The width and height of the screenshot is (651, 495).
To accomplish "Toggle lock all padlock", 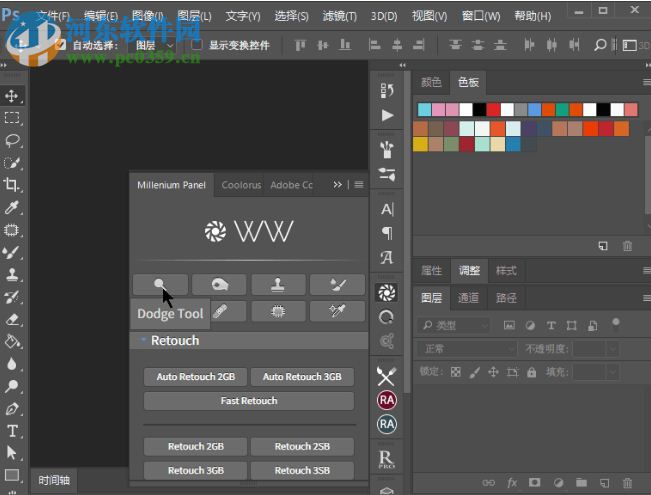I will [531, 372].
